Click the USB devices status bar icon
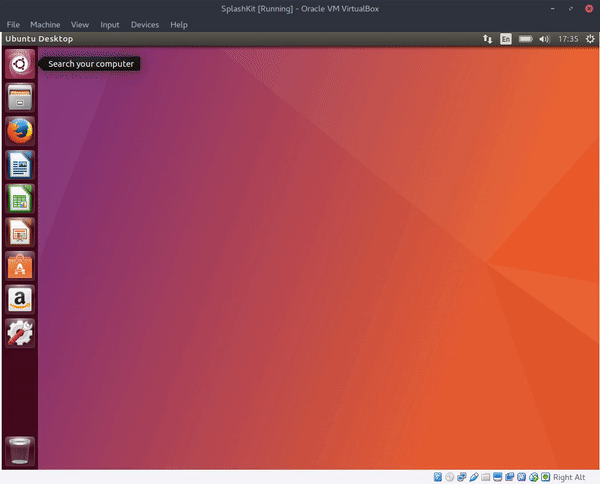This screenshot has height=484, width=600. point(474,477)
